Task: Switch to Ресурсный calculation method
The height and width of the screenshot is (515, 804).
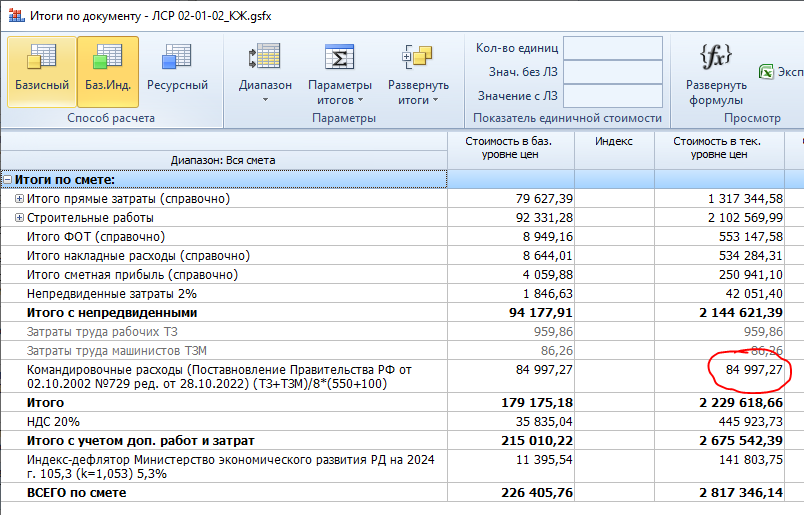Action: [x=177, y=72]
